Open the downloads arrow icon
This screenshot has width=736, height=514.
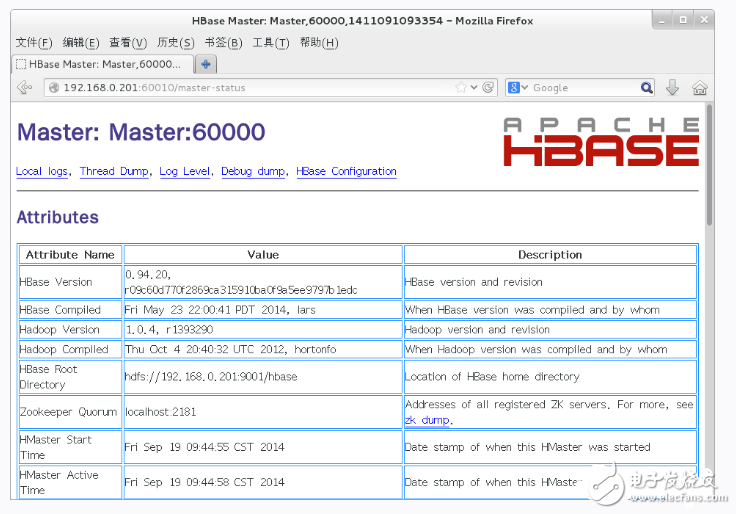tap(672, 87)
